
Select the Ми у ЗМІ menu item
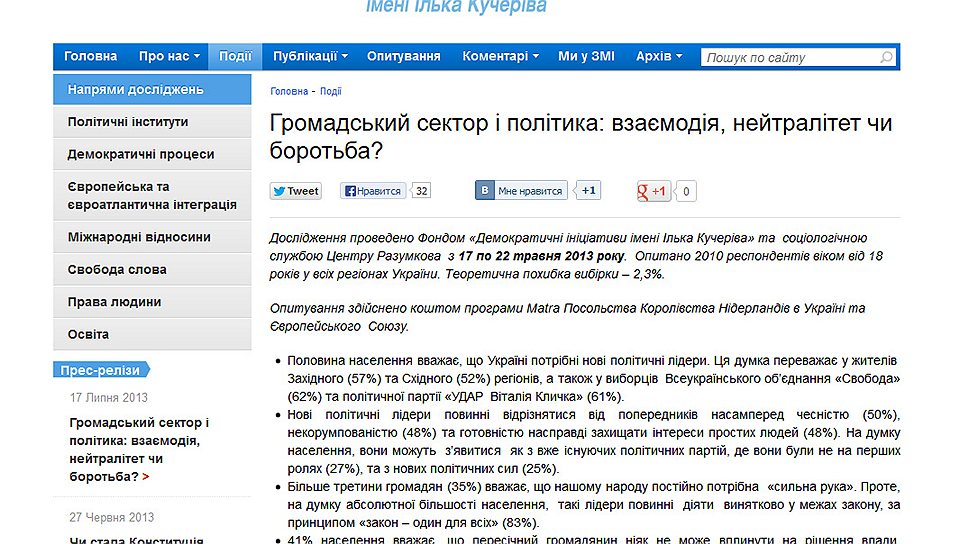click(x=586, y=57)
